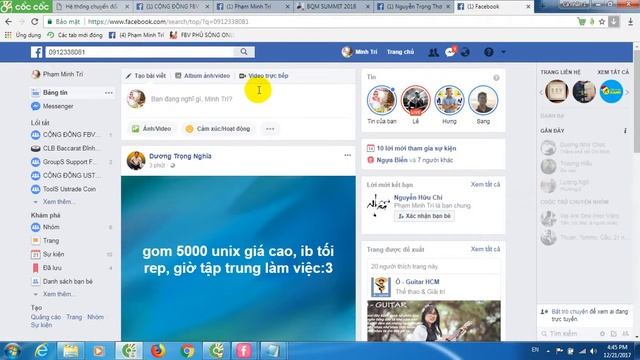Switch to the Nguyễn Trọng Thơ tab
Image resolution: width=640 pixels, height=360 pixels.
pos(413,7)
